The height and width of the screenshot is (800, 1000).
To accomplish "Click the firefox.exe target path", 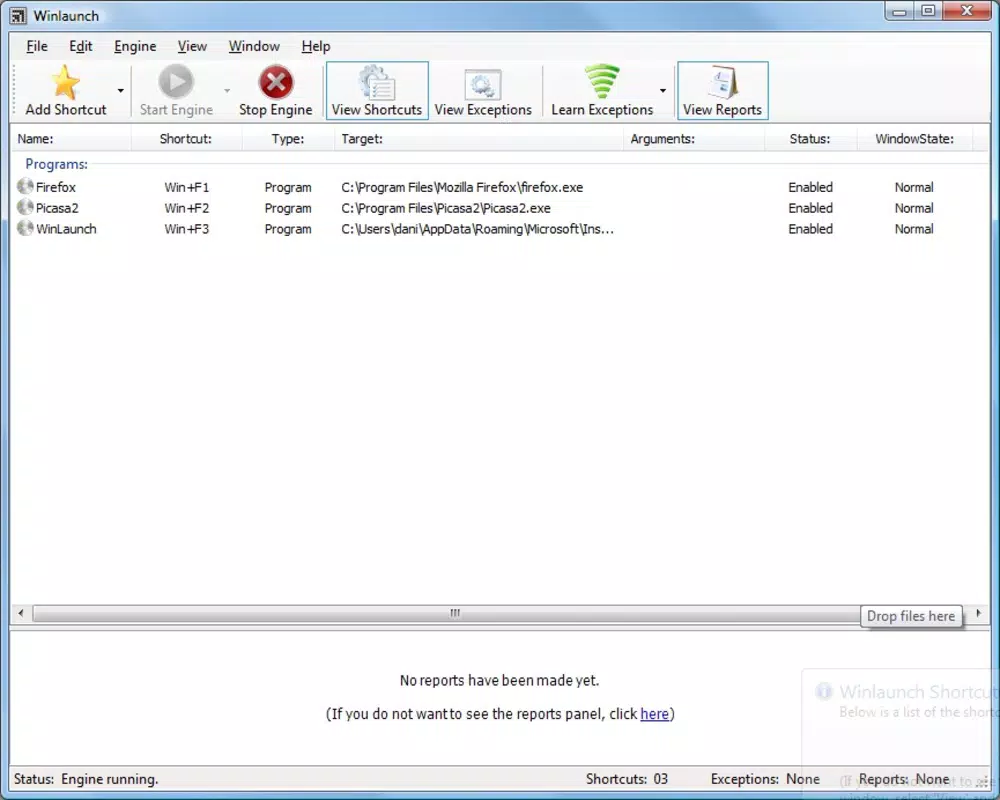I will [x=462, y=187].
